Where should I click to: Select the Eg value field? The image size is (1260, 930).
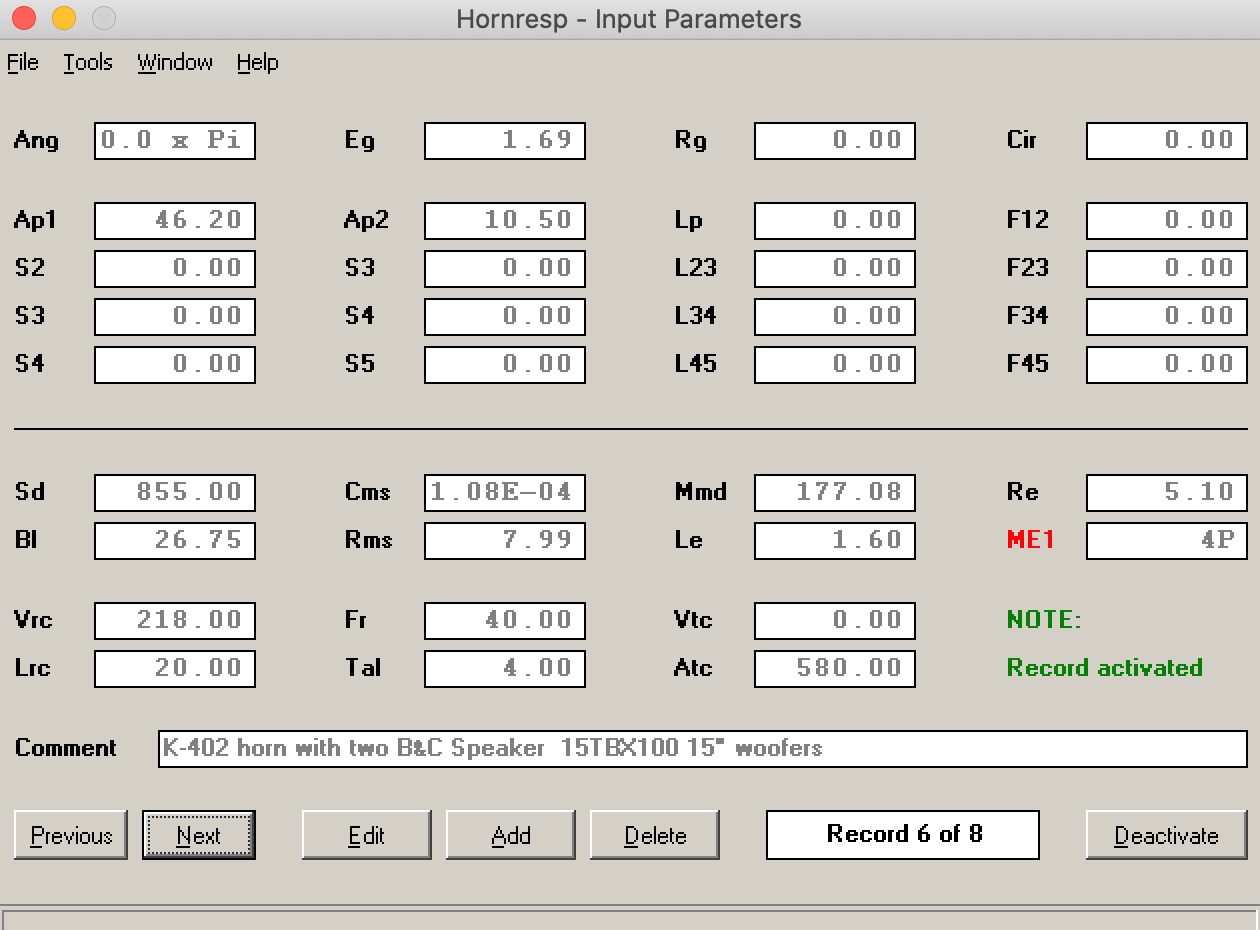click(x=505, y=141)
